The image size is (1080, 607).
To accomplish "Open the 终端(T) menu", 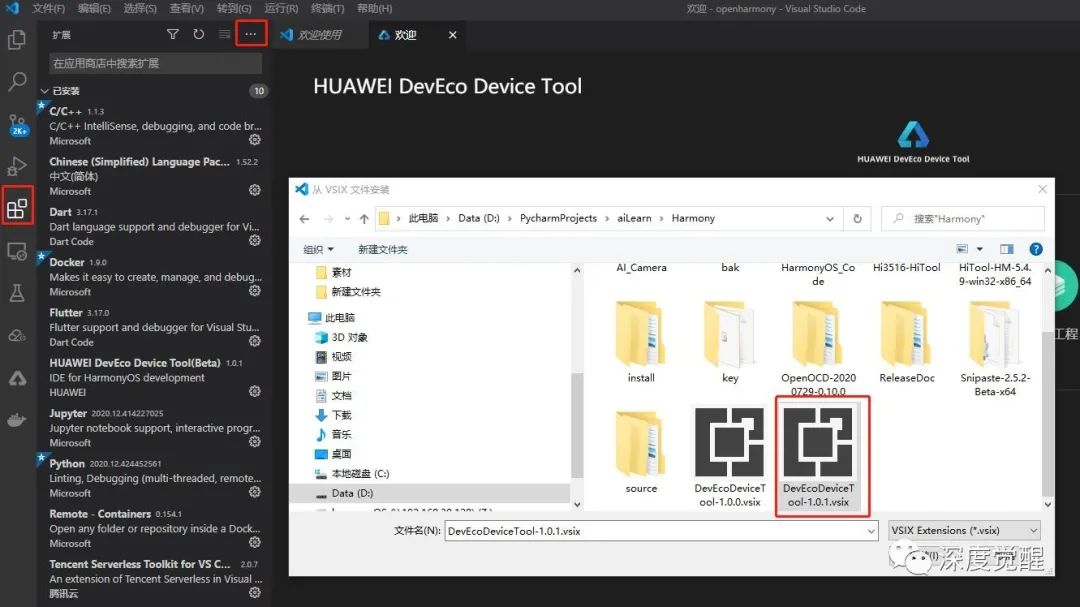I will pyautogui.click(x=327, y=8).
